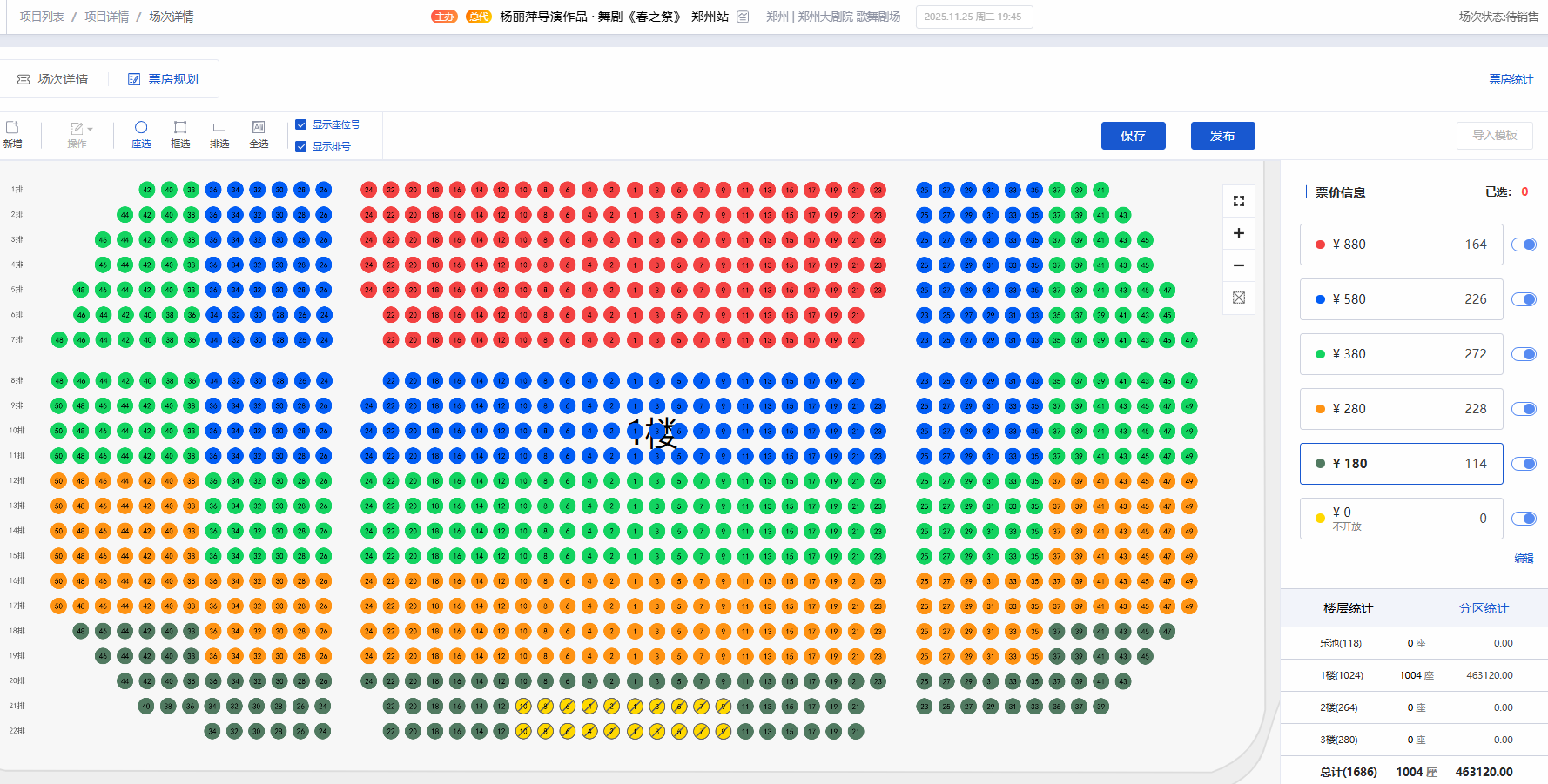Open the 操作 dropdown menu
This screenshot has width=1548, height=784.
tap(79, 134)
